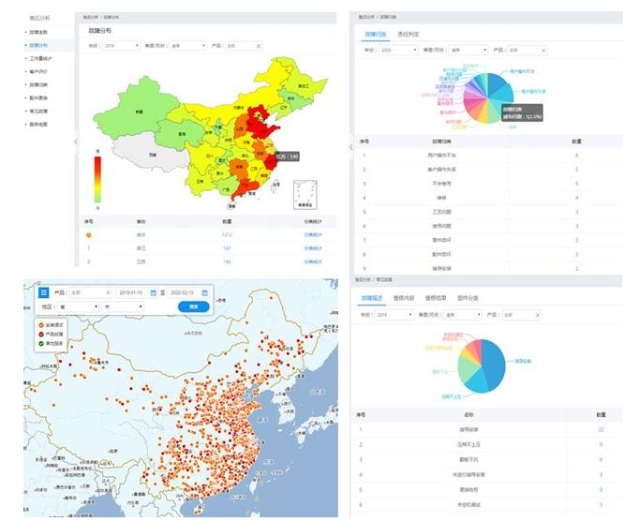
Task: Open the year dropdown showing 2019 above the heat map
Action: 120,46
